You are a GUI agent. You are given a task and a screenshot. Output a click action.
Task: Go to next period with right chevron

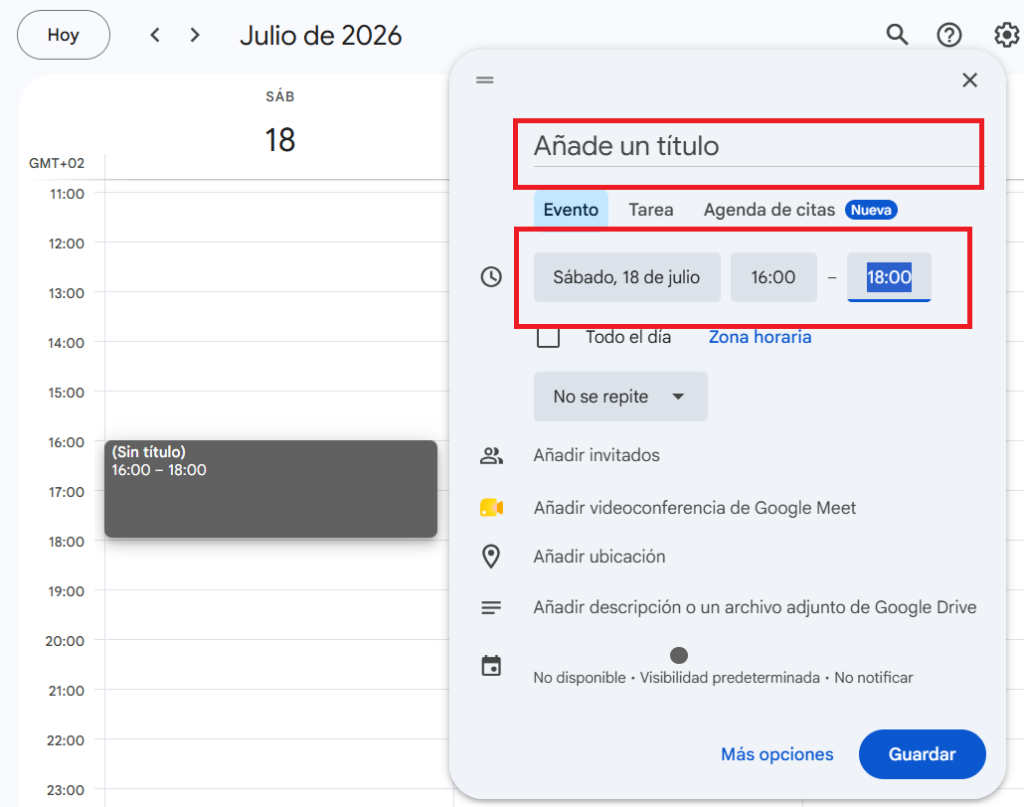[195, 35]
